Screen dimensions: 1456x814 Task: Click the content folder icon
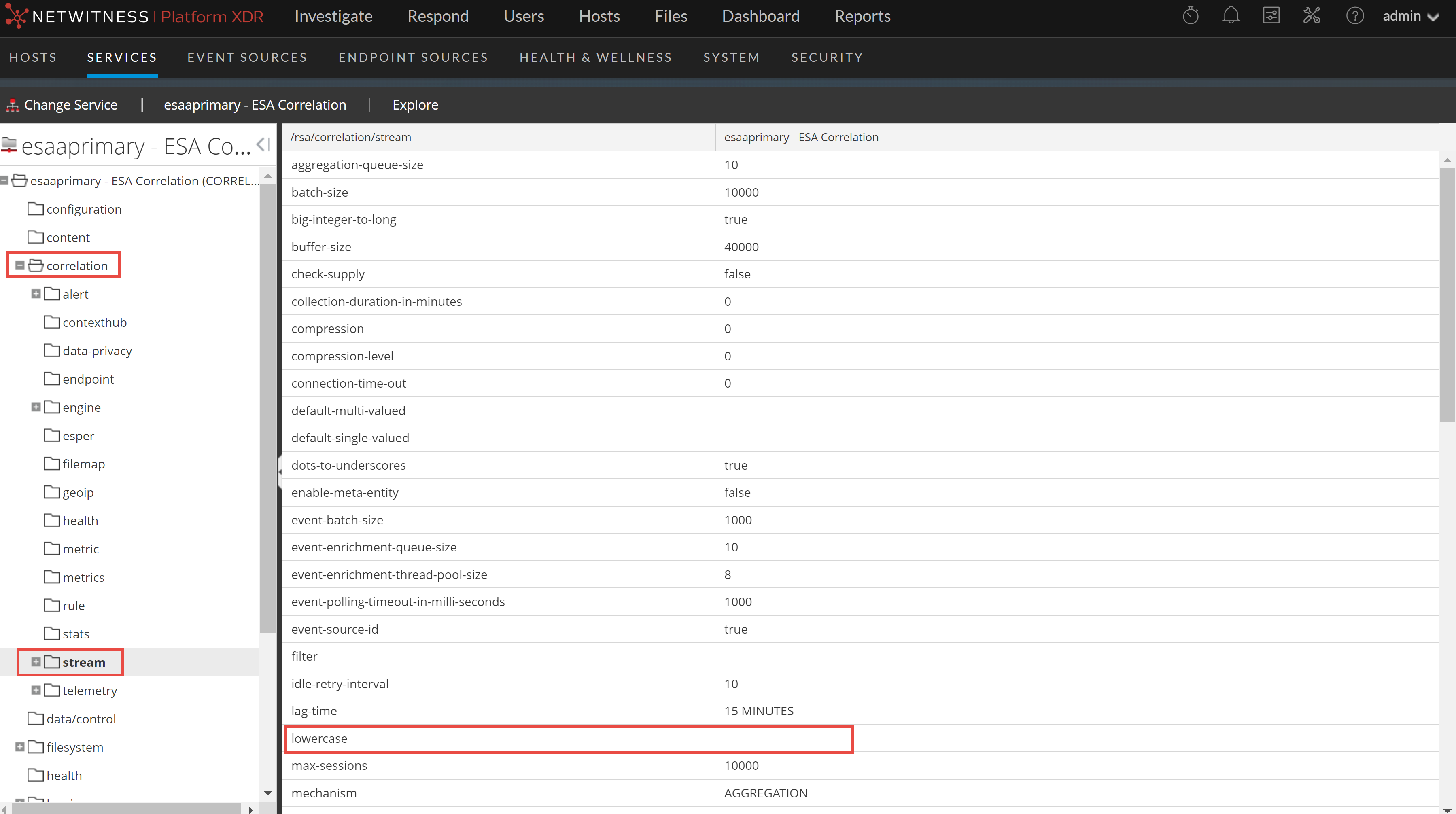[x=36, y=237]
